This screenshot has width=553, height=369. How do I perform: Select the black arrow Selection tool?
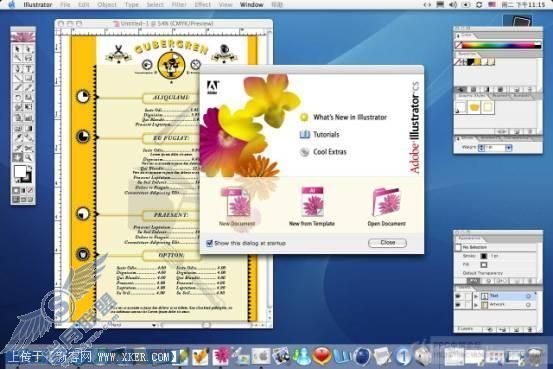(x=18, y=49)
